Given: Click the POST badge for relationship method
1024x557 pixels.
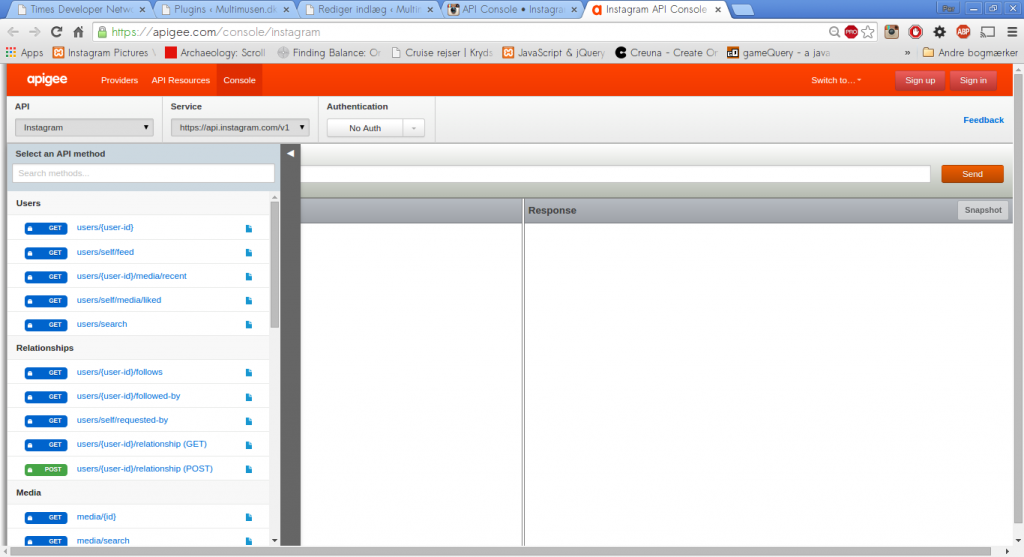Looking at the screenshot, I should [46, 469].
